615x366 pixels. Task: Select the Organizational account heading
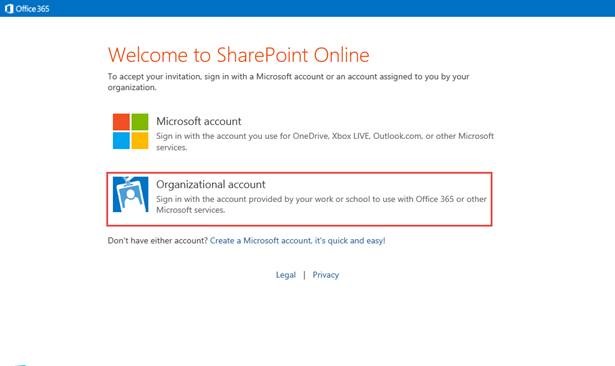click(x=211, y=184)
